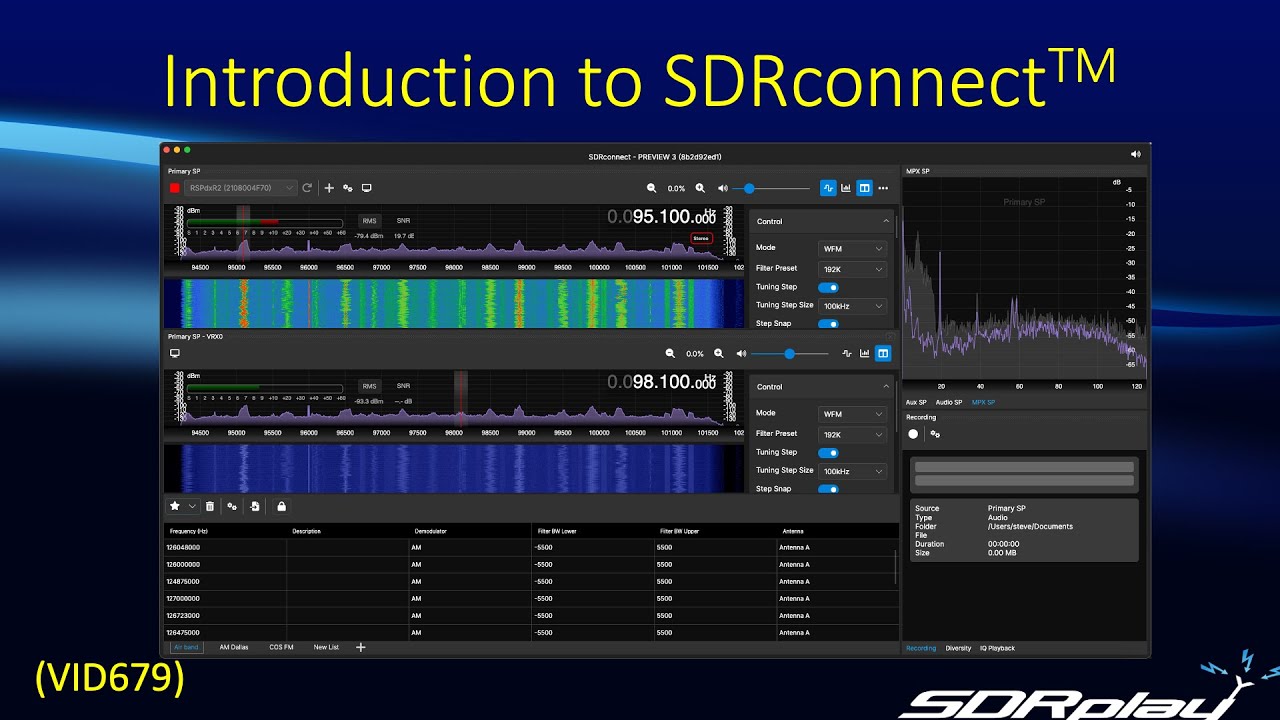Open Tuning Step Size dropdown in Primary SP
Screen dimensions: 1280x720
[853, 306]
